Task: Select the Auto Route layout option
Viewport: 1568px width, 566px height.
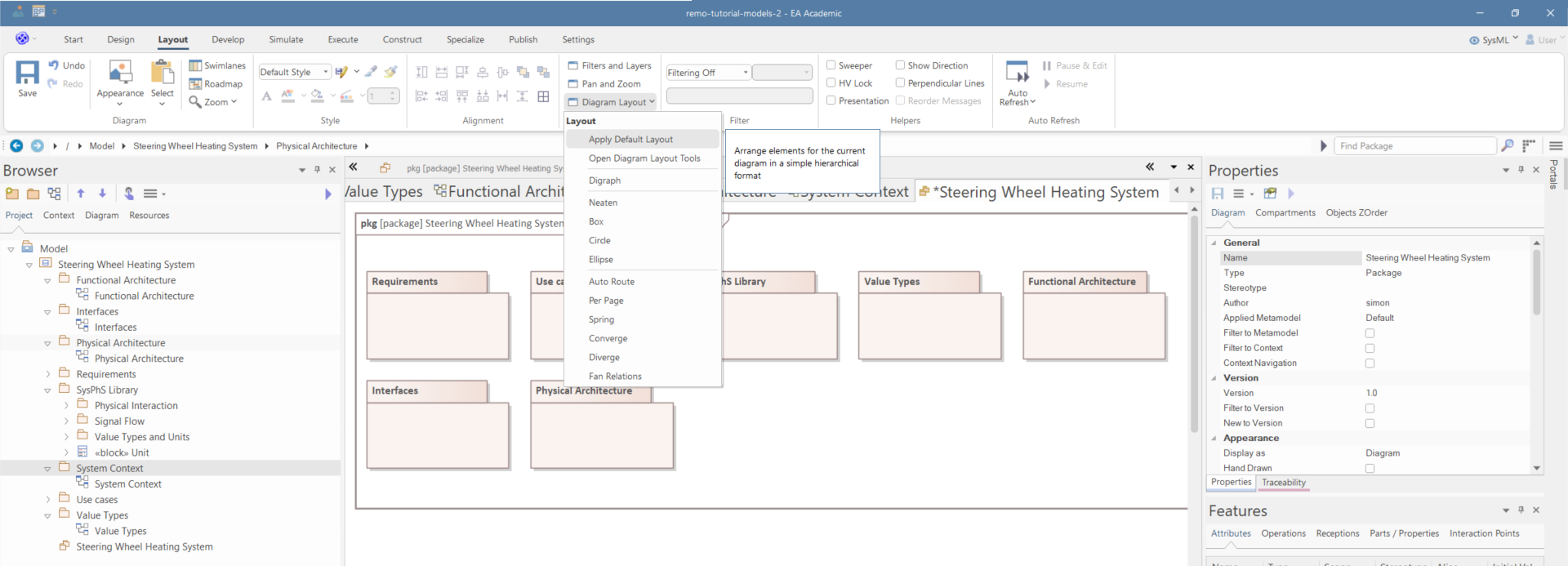Action: [611, 282]
